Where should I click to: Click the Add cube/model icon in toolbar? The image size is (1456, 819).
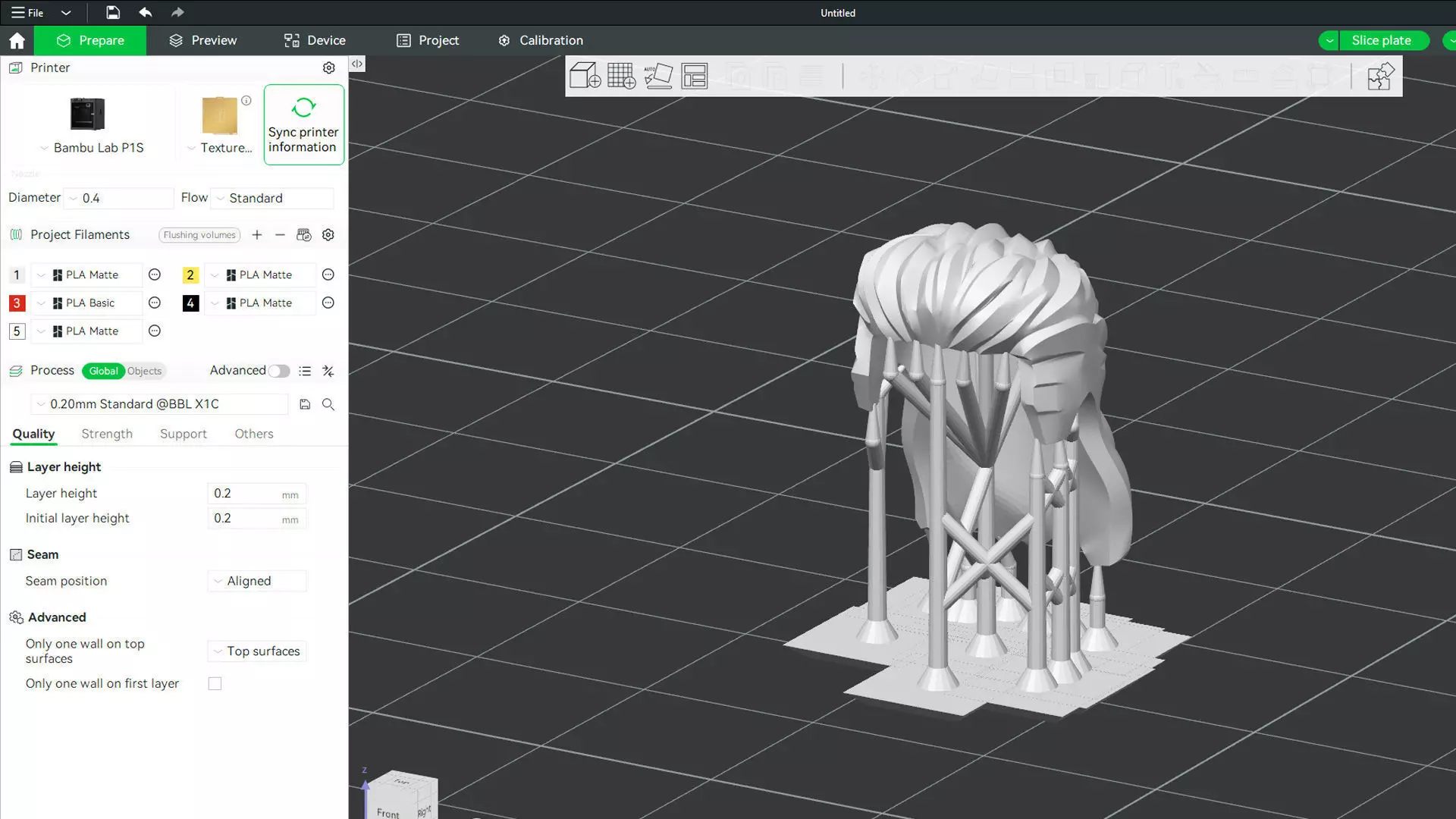[585, 76]
